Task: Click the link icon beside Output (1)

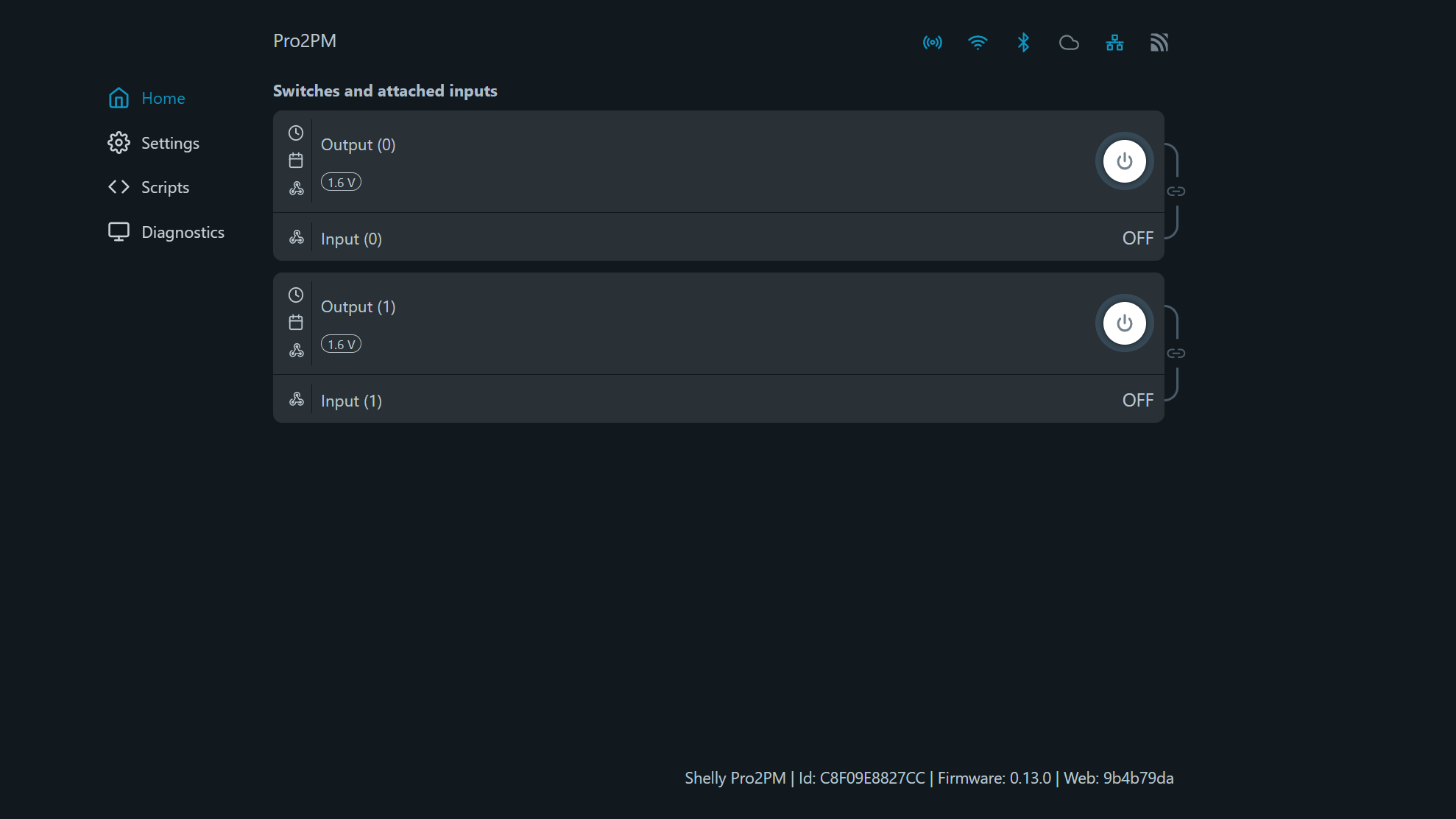Action: click(x=1177, y=352)
